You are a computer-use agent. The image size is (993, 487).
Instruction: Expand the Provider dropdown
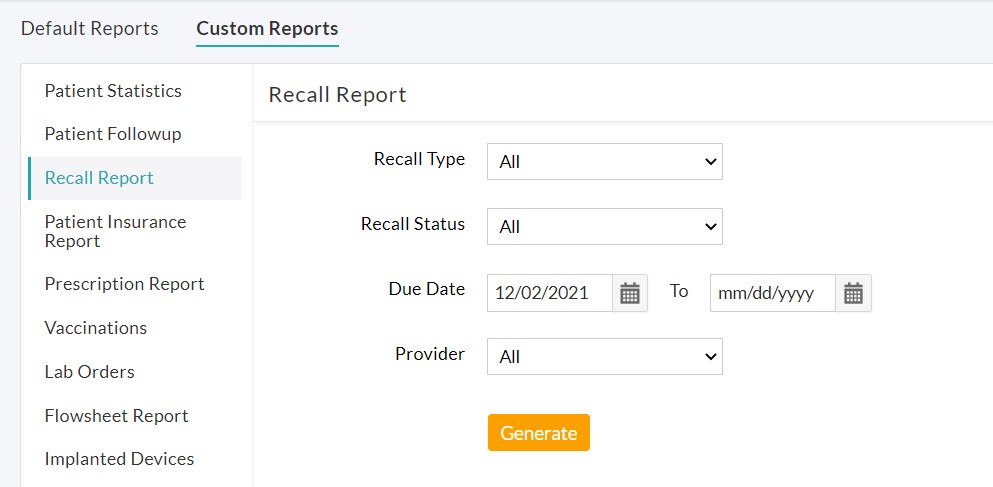[x=605, y=357]
